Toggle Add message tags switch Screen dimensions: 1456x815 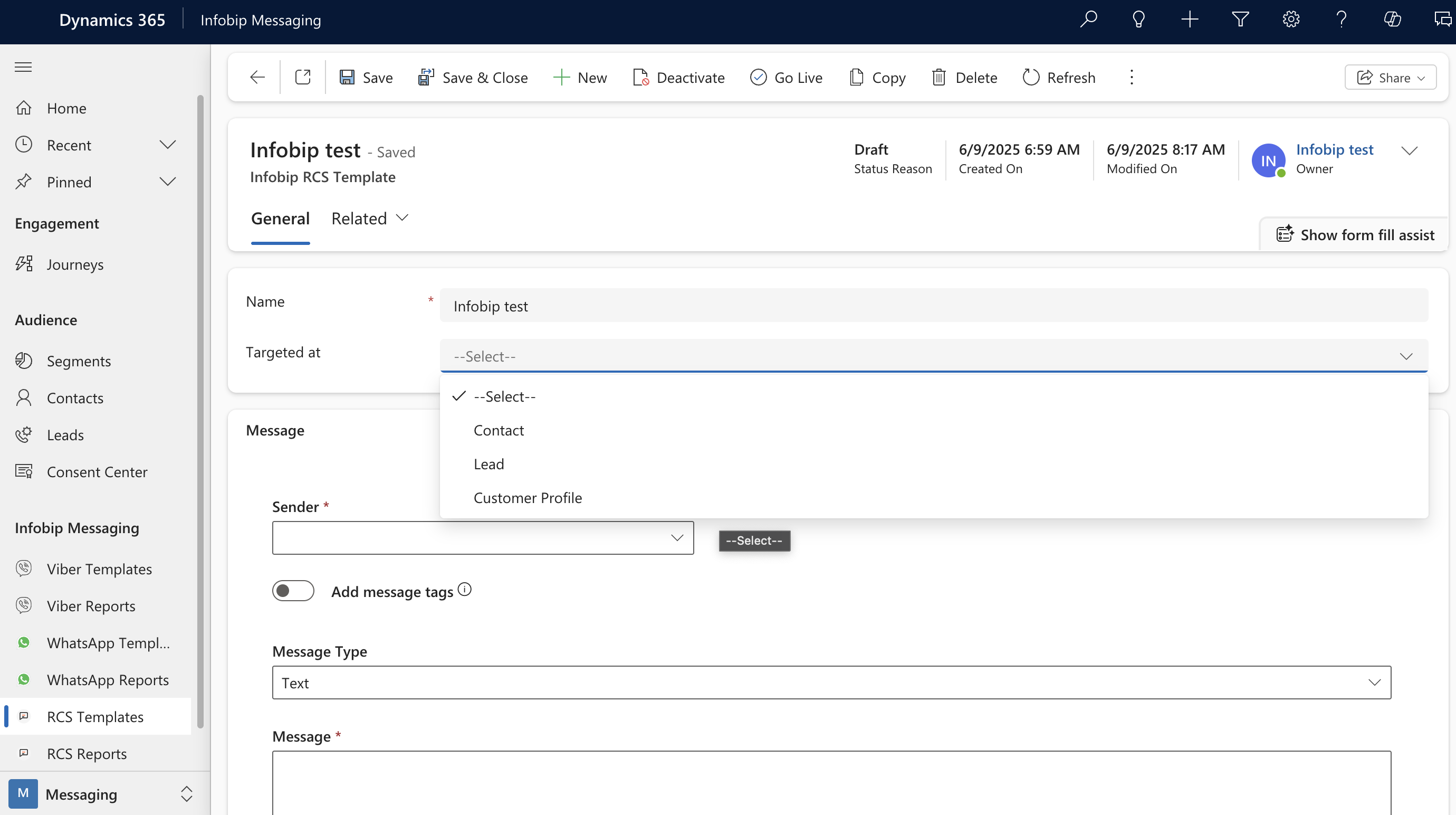coord(293,591)
